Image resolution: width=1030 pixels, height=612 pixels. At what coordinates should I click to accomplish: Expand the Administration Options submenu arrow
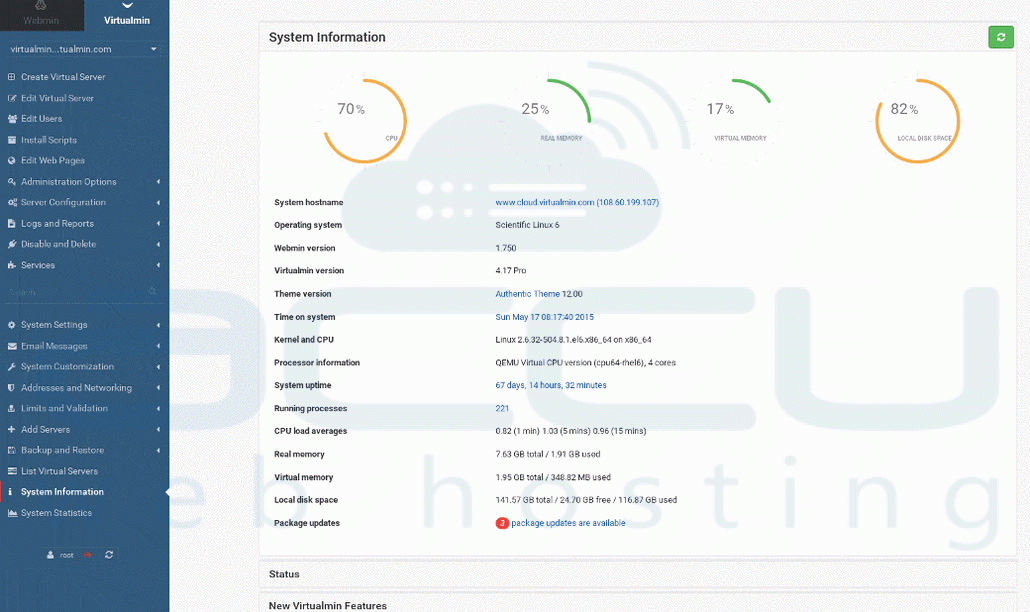click(158, 182)
